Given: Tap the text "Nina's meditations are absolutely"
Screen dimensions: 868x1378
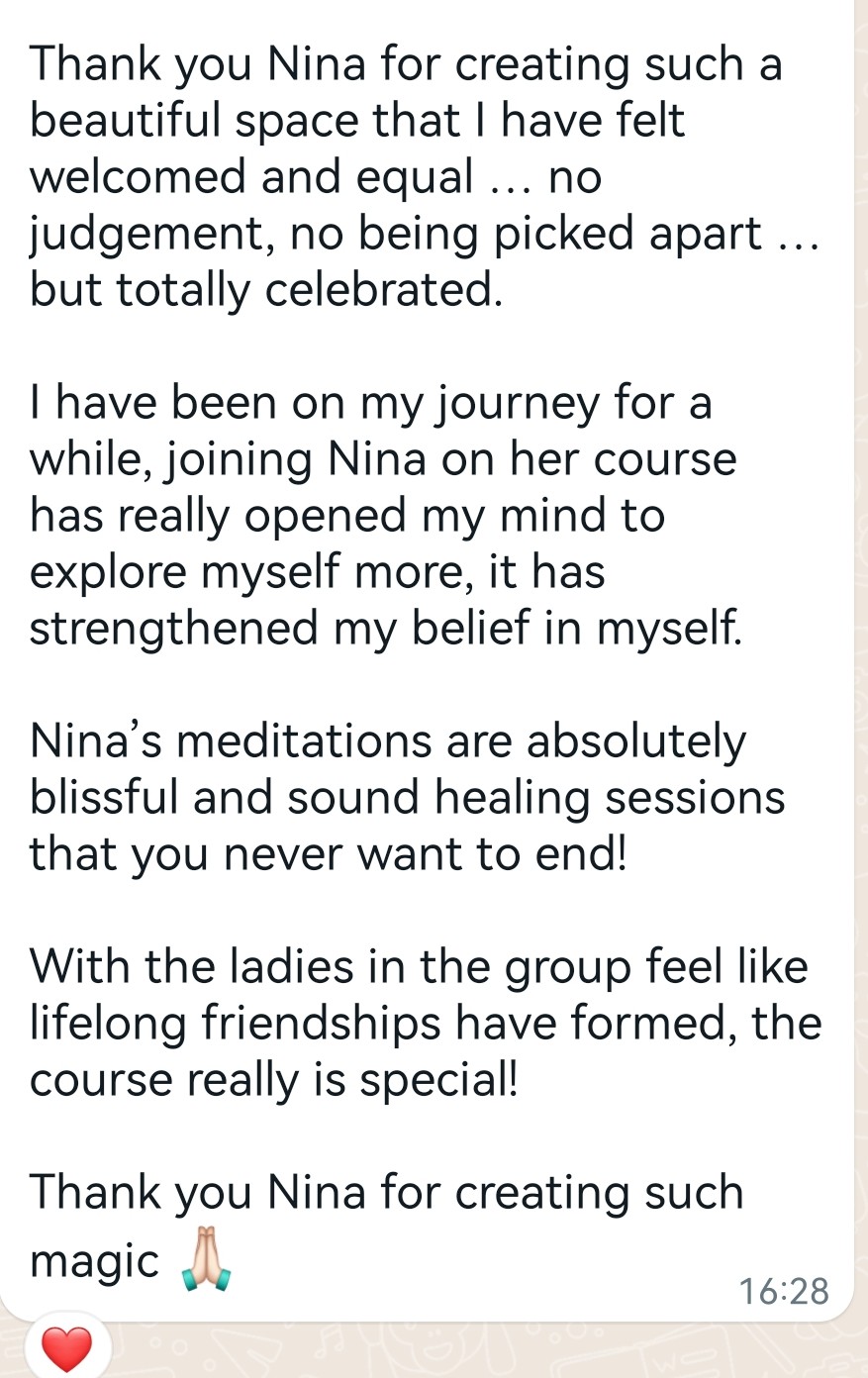Looking at the screenshot, I should tap(388, 741).
